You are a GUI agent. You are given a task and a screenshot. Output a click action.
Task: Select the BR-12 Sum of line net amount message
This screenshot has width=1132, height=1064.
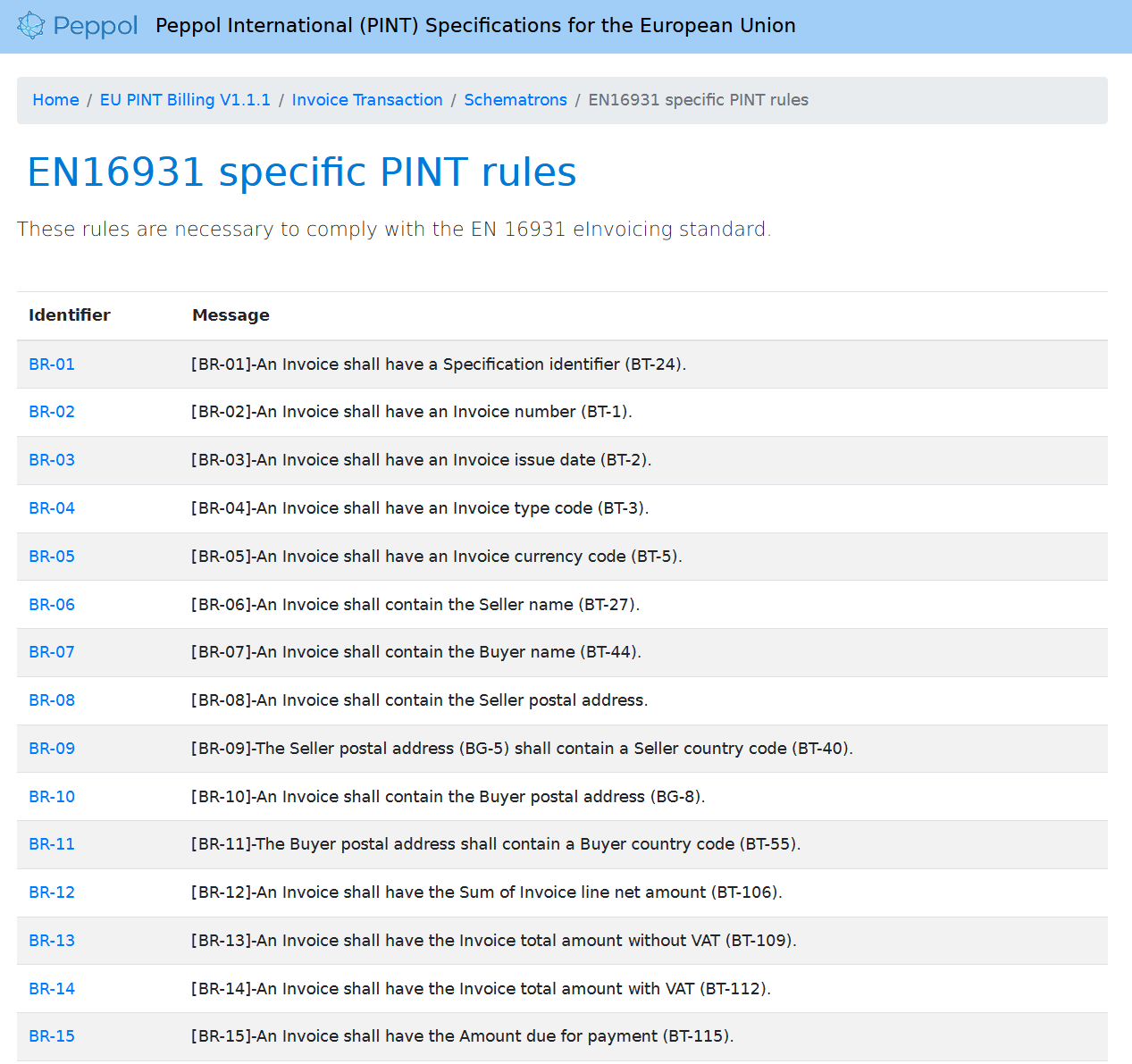point(487,892)
